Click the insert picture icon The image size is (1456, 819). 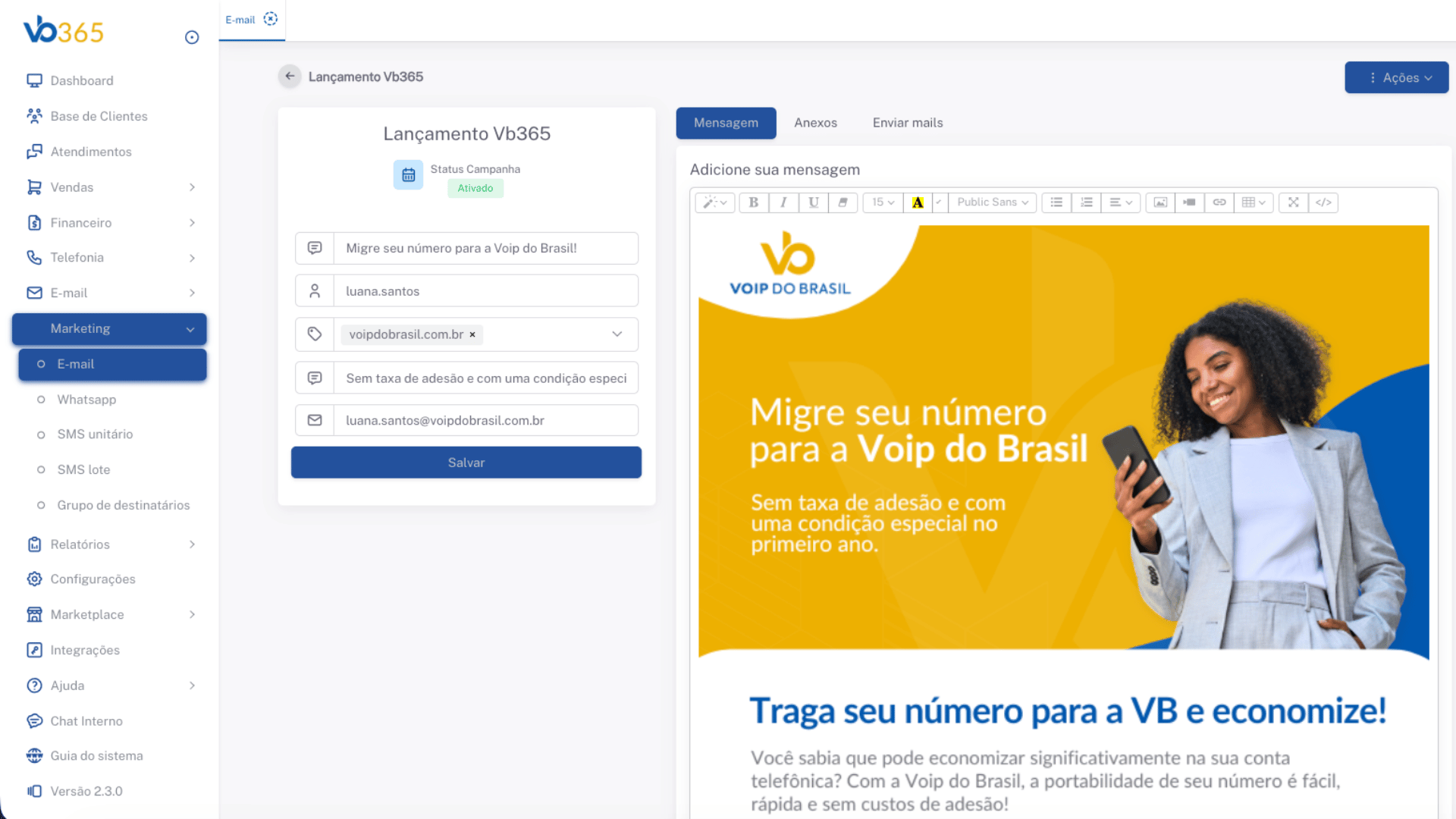[x=1160, y=202]
